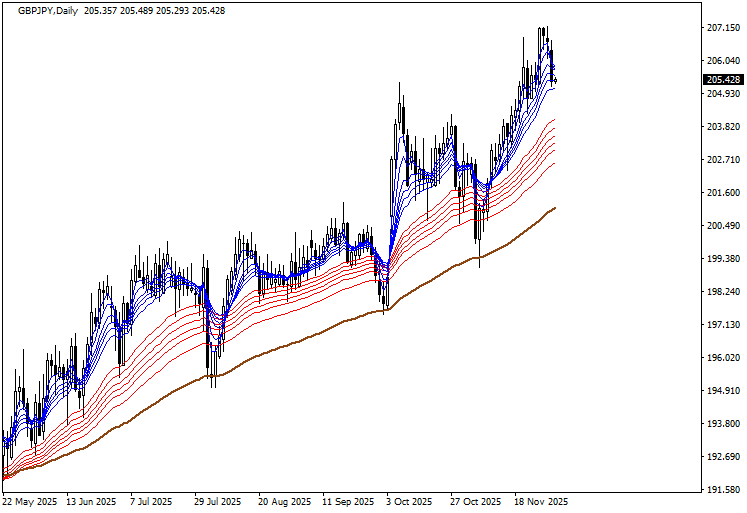Image resolution: width=747 pixels, height=513 pixels.
Task: Click the GBPJPY,Daily chart title
Action: [47, 10]
